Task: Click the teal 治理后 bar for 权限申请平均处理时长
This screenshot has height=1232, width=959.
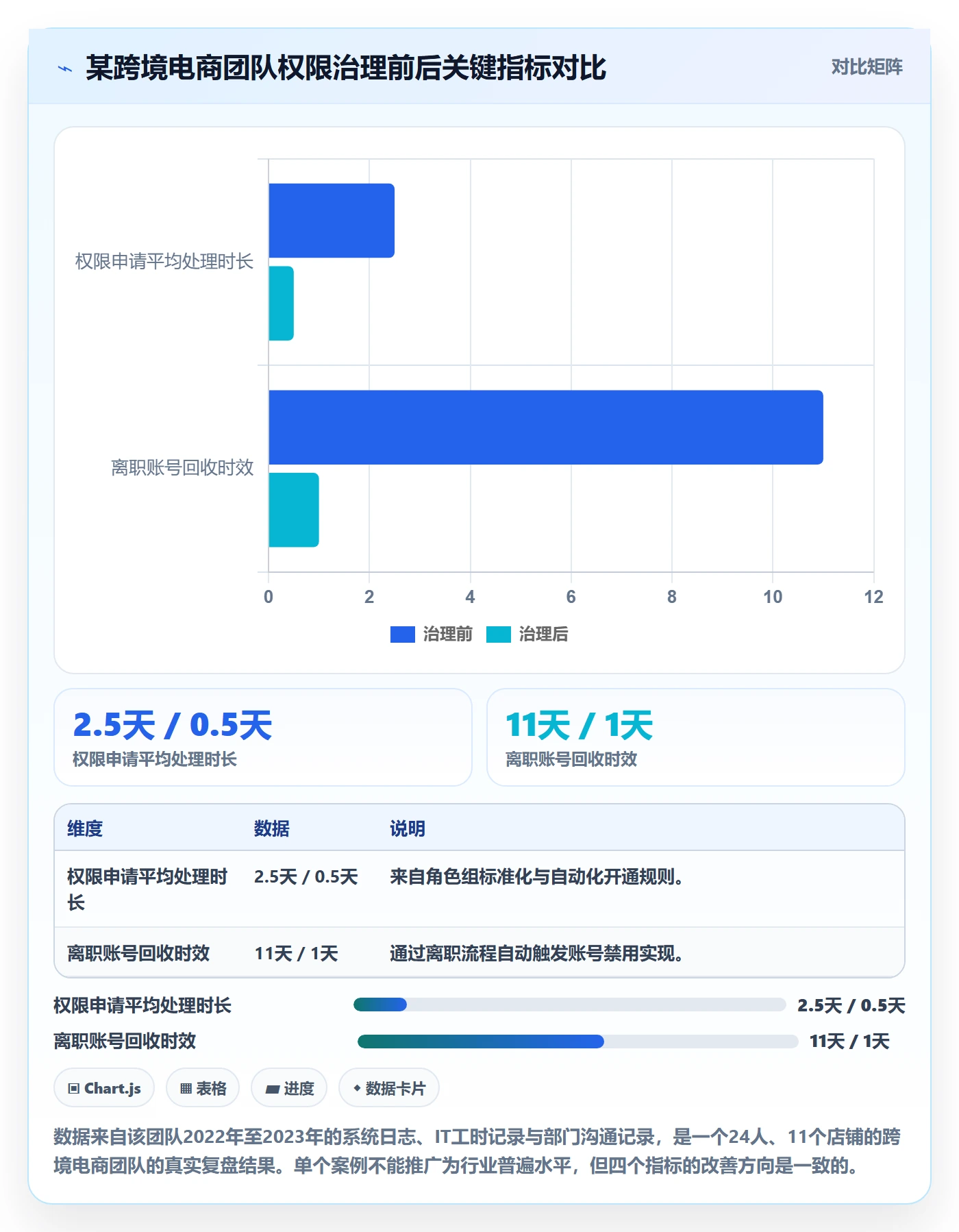Action: [281, 304]
